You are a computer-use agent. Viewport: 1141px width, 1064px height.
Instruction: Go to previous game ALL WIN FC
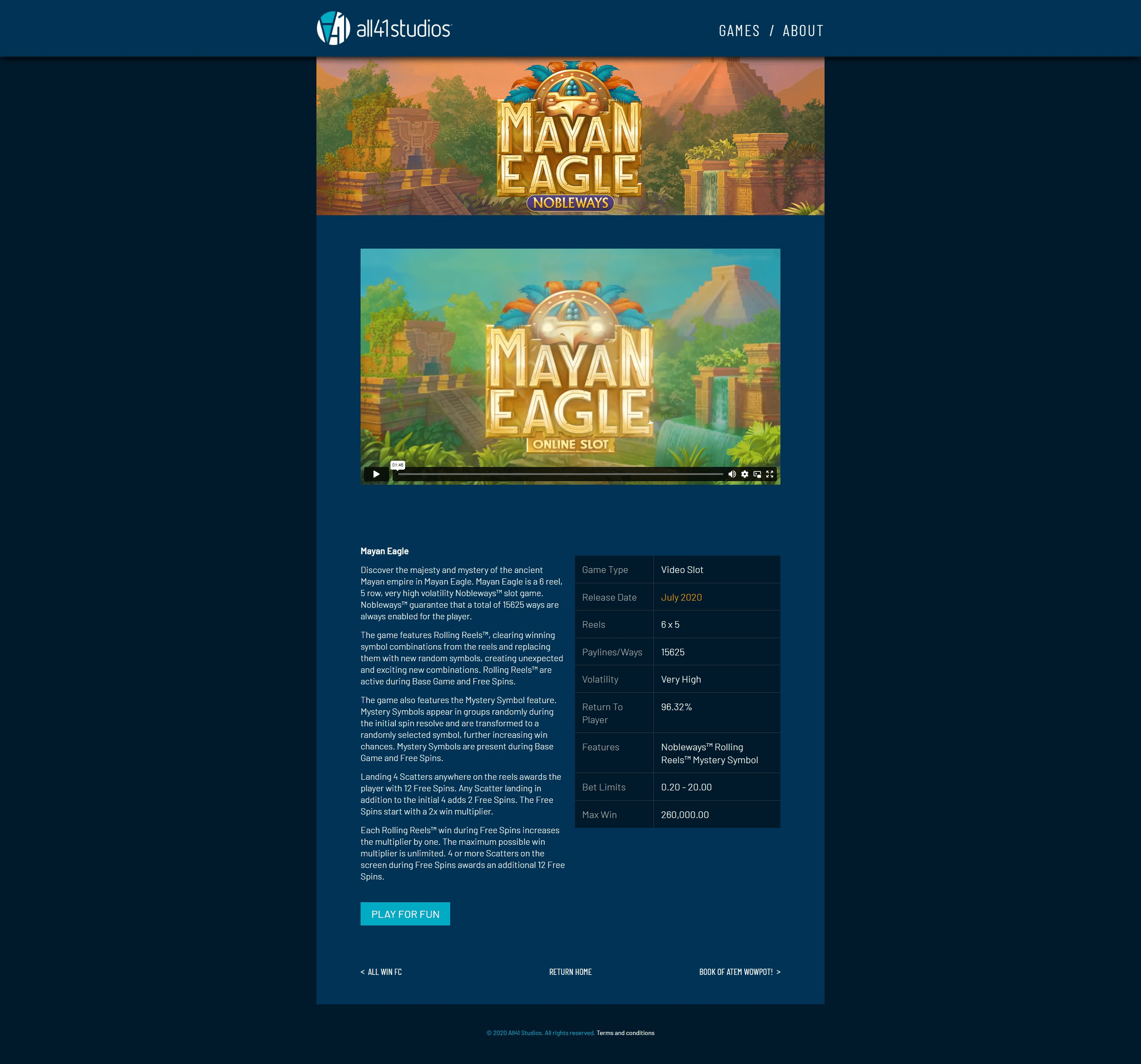(x=382, y=972)
